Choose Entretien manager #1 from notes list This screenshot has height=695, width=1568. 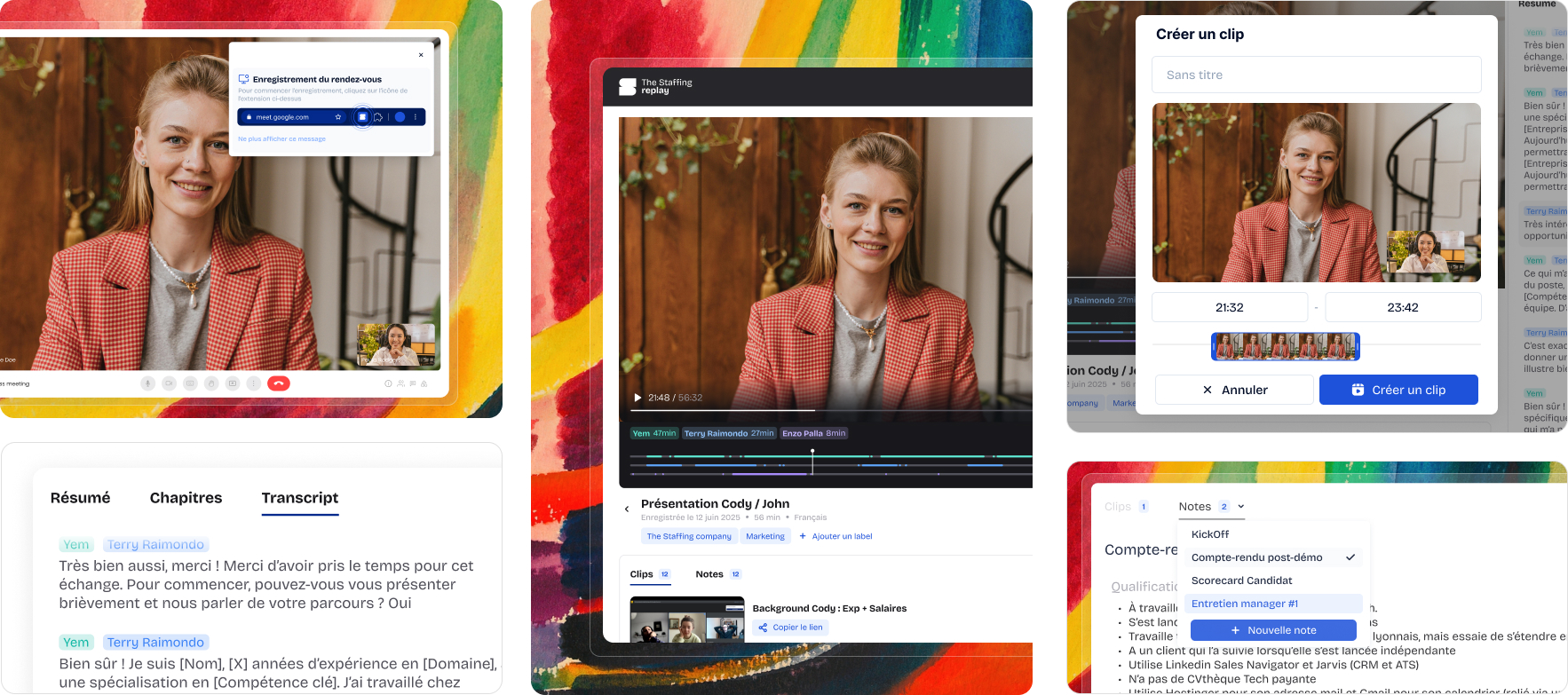(1244, 604)
